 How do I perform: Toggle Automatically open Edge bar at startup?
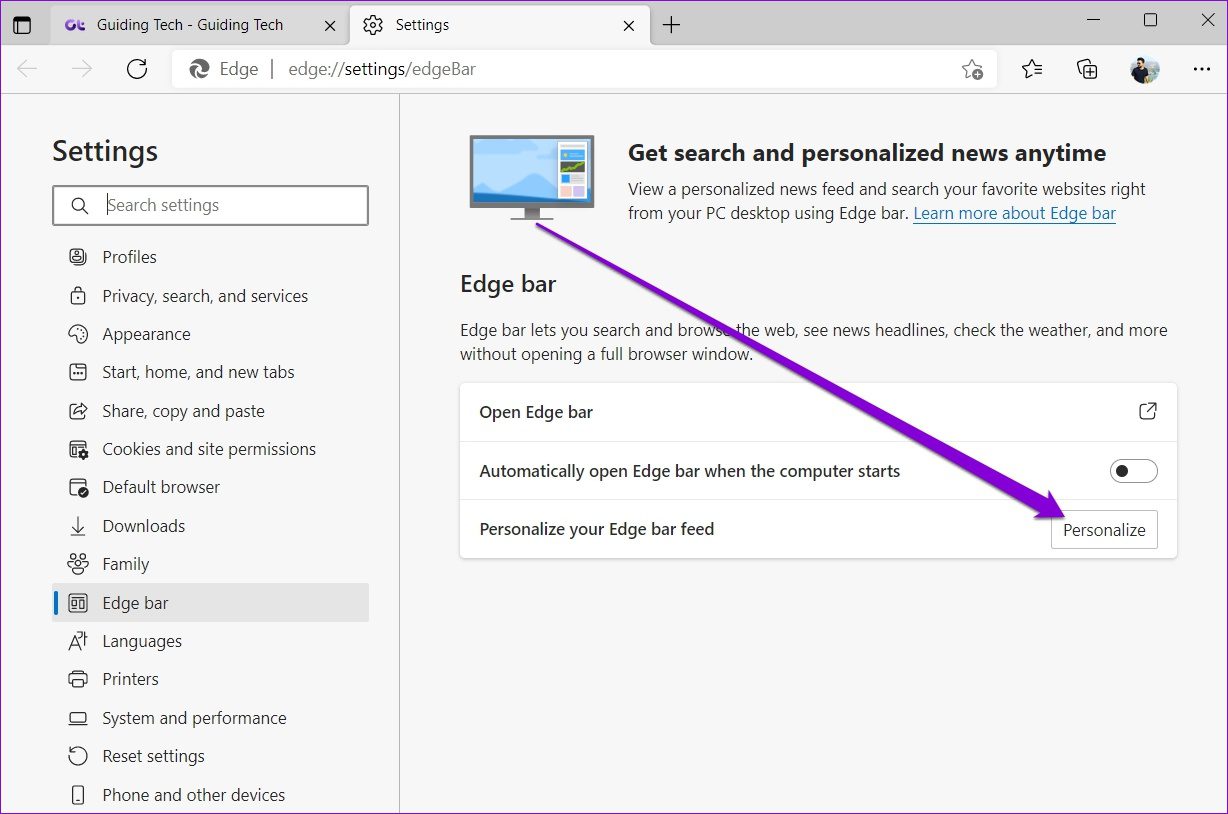point(1133,471)
